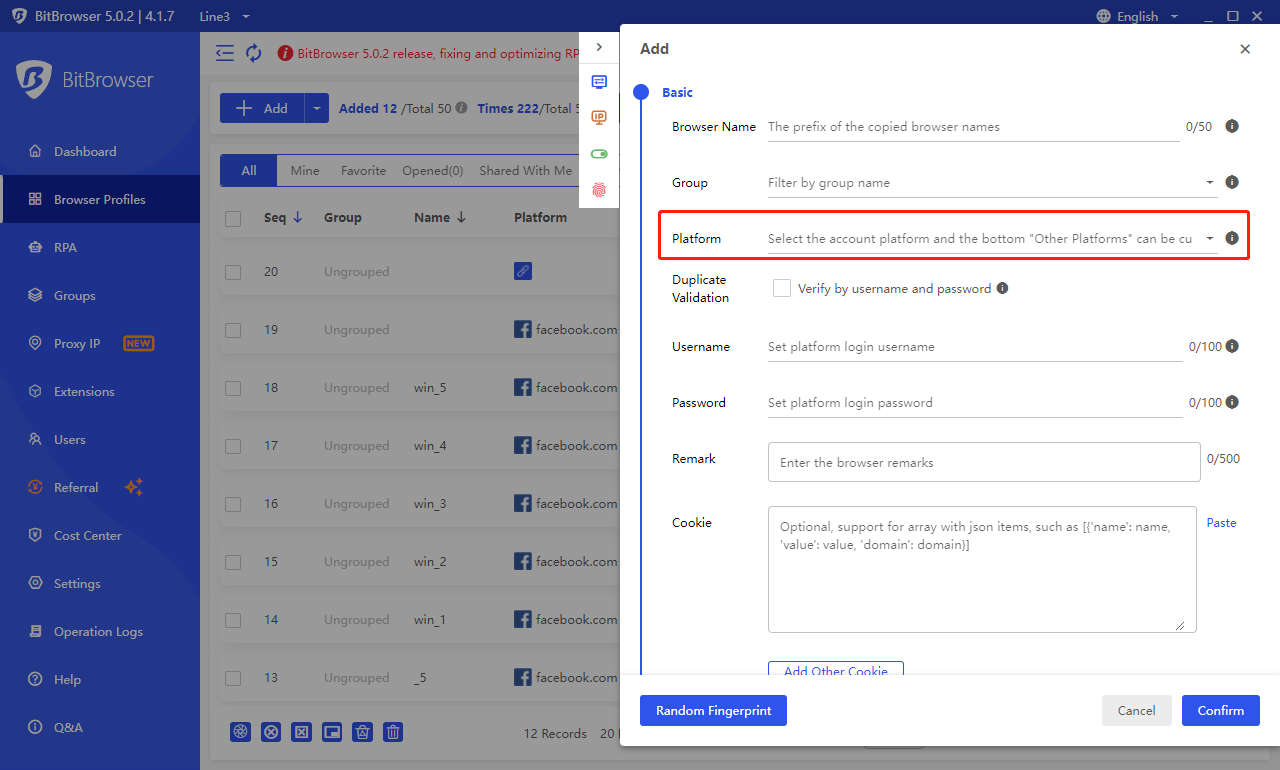Sort the table by the Name column arrow
The image size is (1280, 770).
tap(461, 217)
